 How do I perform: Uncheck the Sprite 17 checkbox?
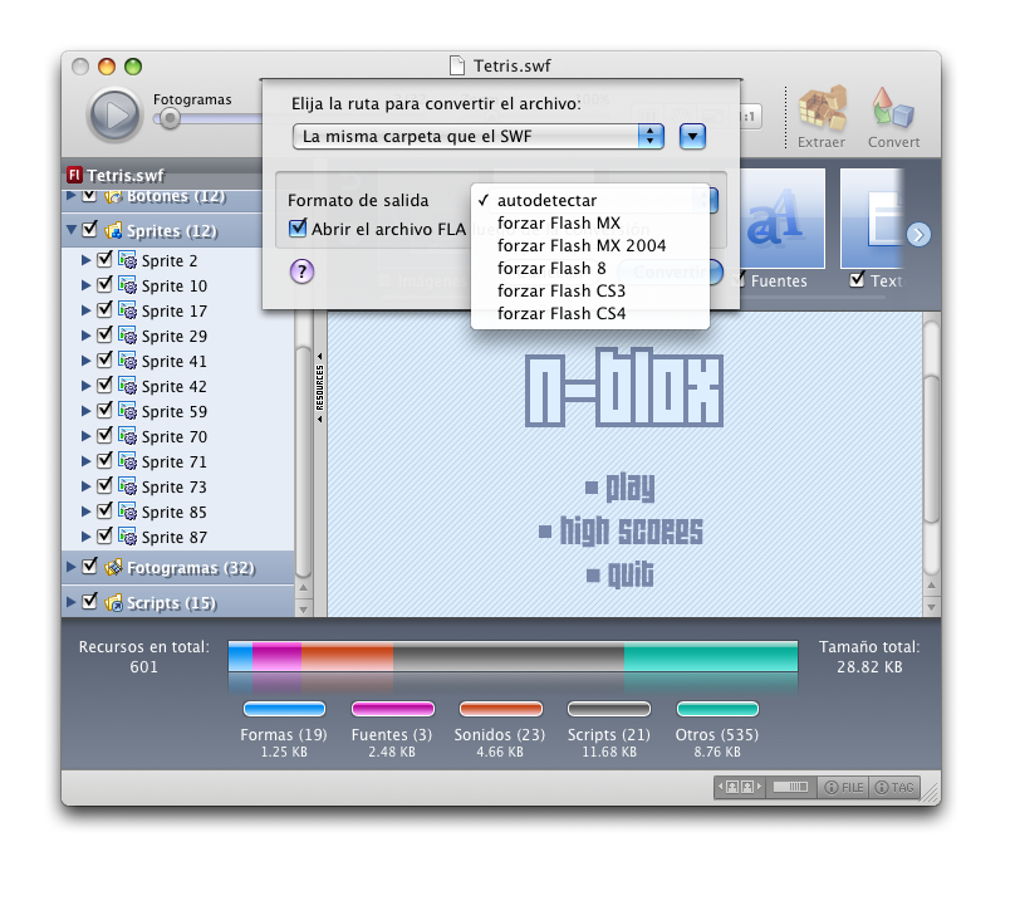(104, 310)
